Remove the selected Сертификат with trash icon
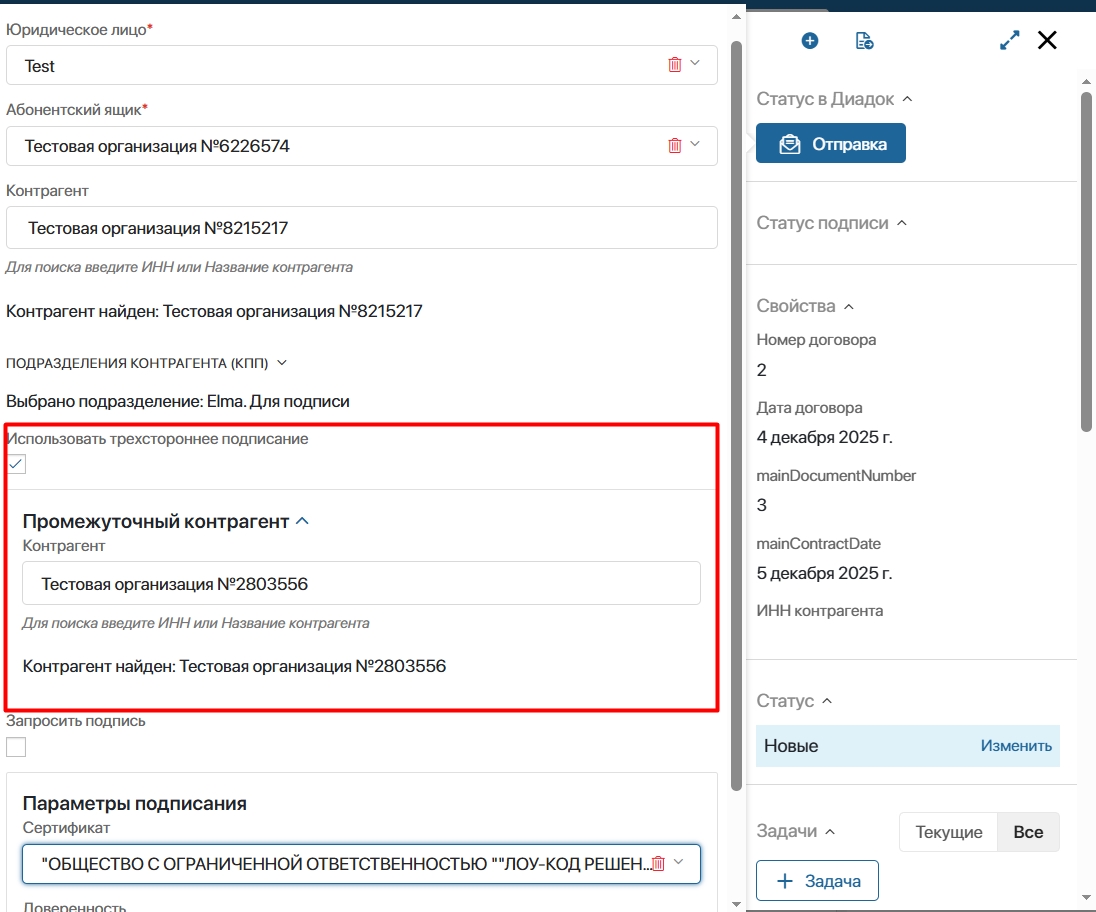Viewport: 1096px width, 912px height. coord(658,864)
